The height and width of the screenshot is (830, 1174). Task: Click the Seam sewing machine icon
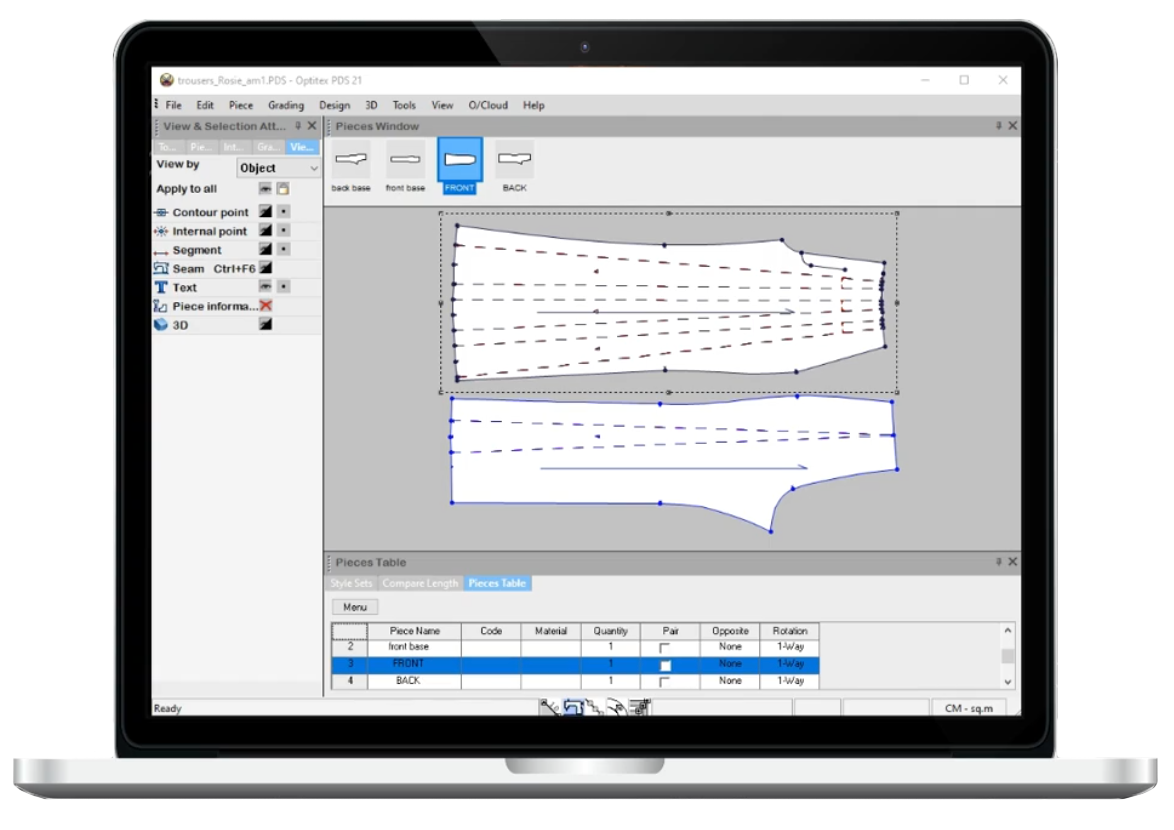161,269
